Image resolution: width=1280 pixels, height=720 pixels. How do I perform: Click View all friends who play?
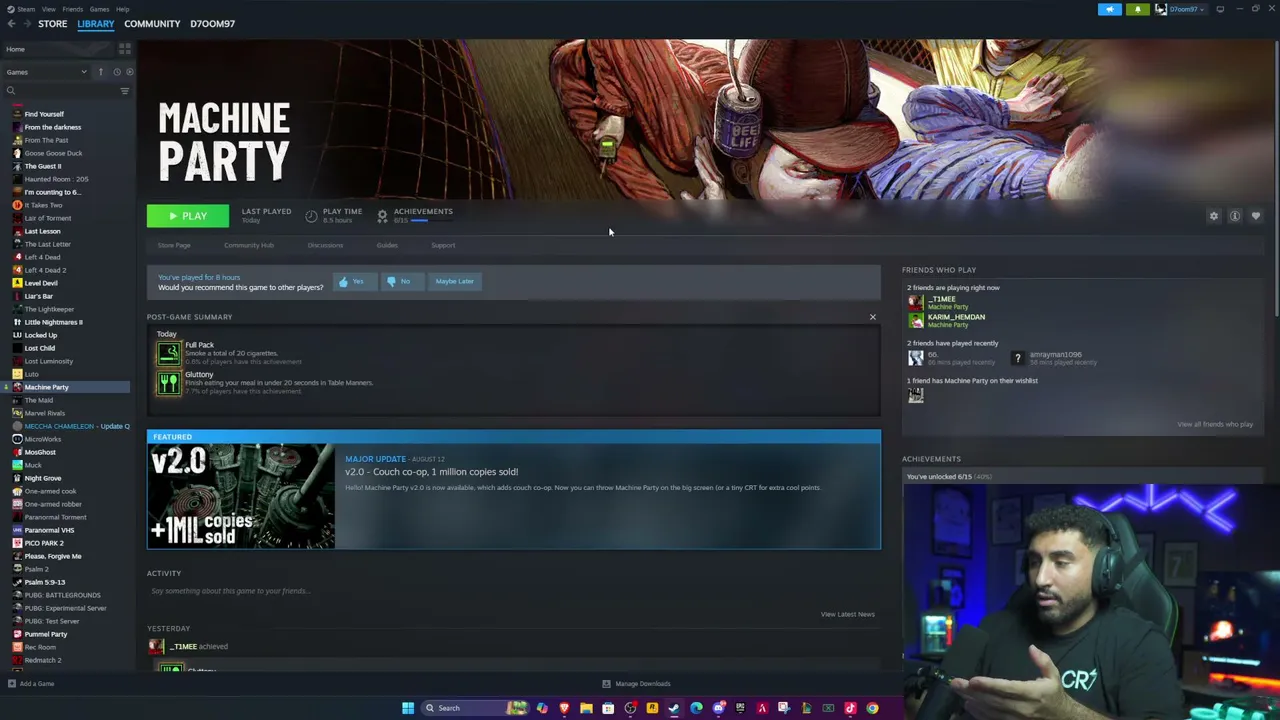pos(1215,424)
